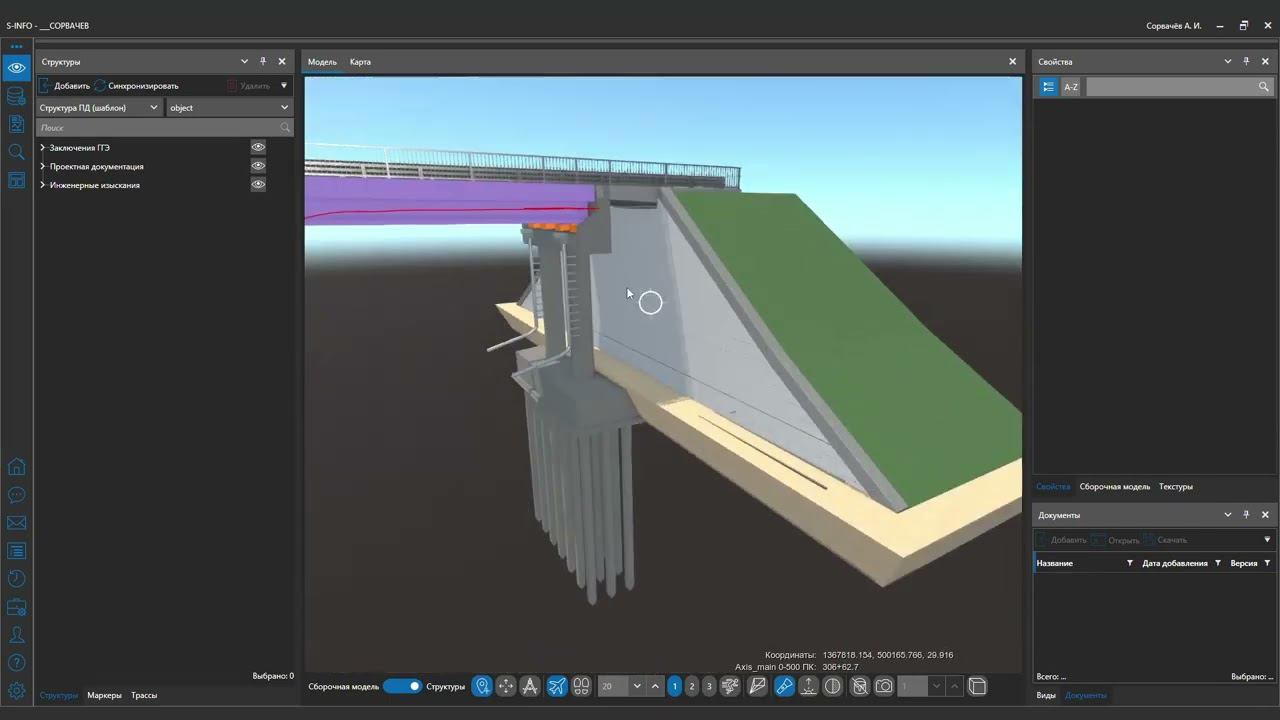Open the layout panels icon in left sidebar
This screenshot has height=720, width=1280.
[x=16, y=180]
